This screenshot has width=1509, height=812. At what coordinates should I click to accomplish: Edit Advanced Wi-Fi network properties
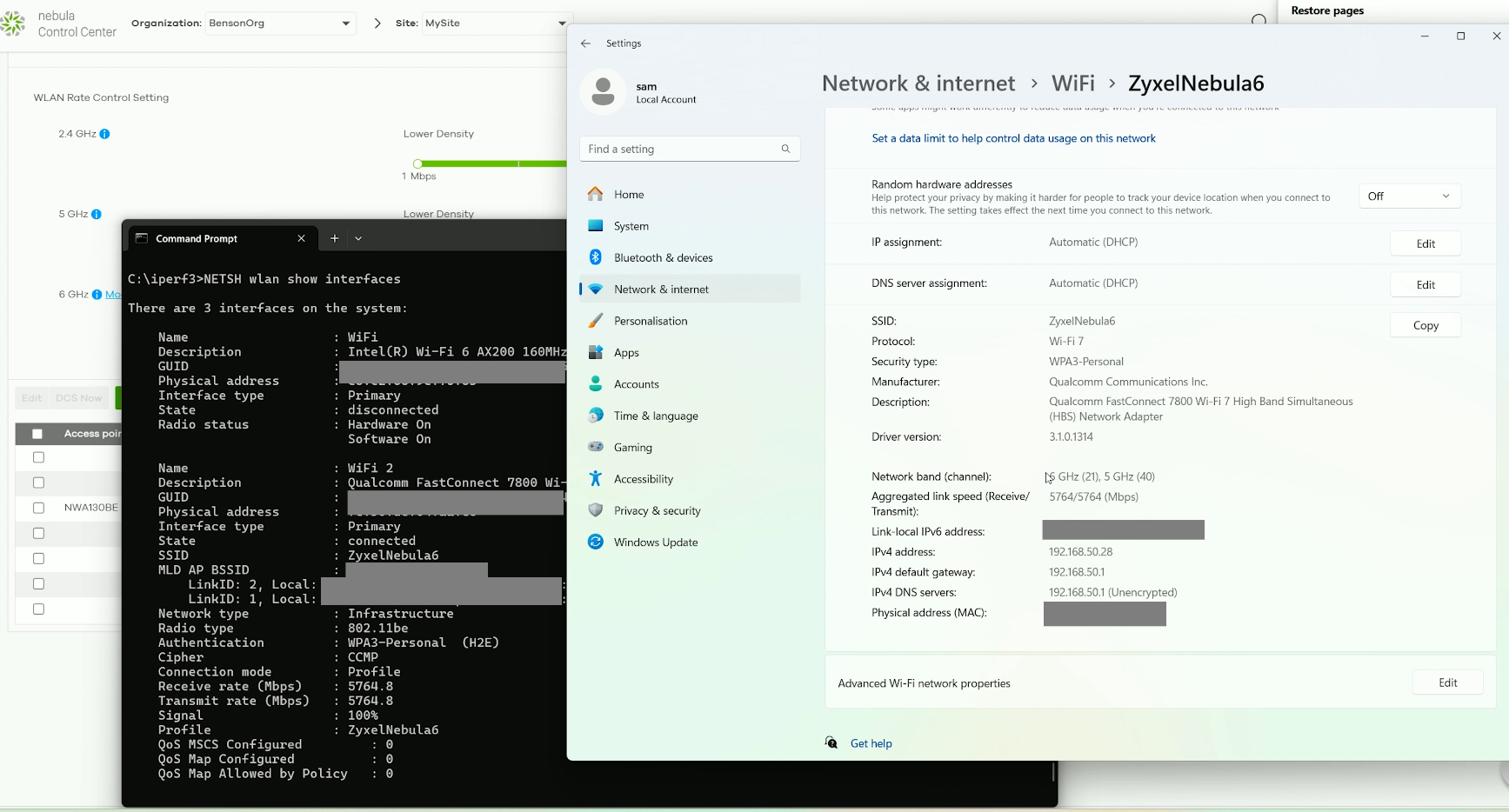1447,682
